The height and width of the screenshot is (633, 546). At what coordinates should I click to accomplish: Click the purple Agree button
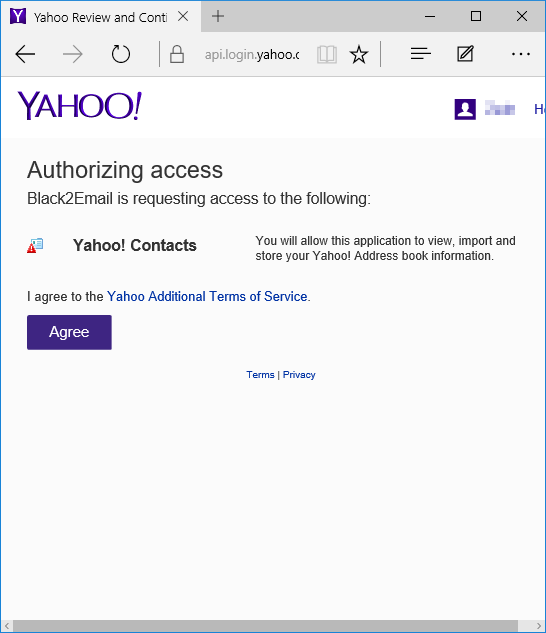(x=69, y=332)
